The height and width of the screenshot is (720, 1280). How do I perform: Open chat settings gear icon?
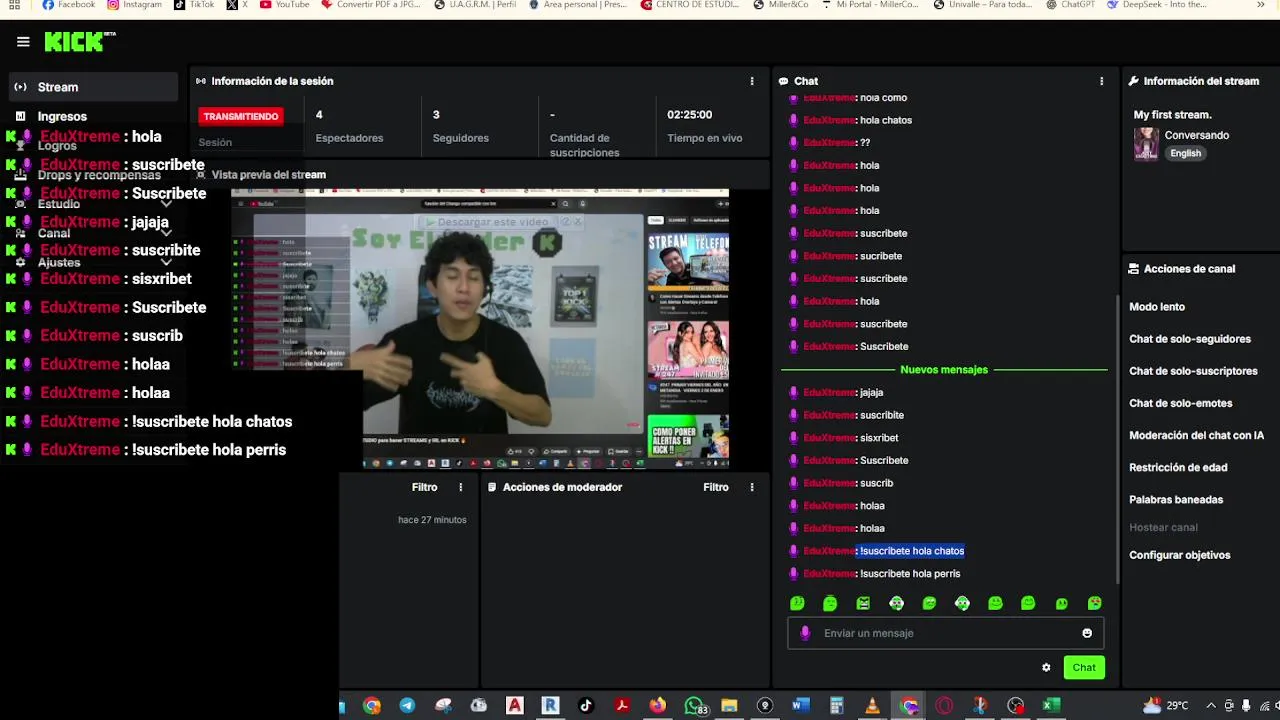[x=1046, y=668]
